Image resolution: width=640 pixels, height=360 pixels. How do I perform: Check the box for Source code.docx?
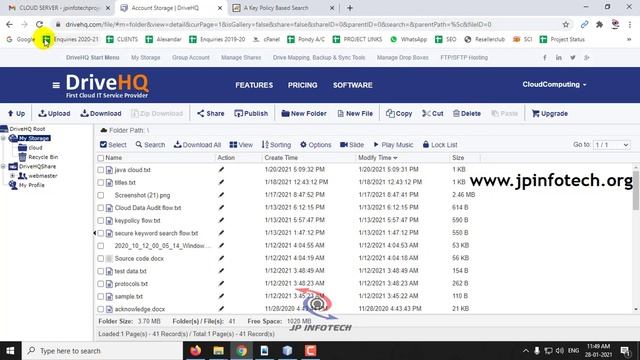100,258
